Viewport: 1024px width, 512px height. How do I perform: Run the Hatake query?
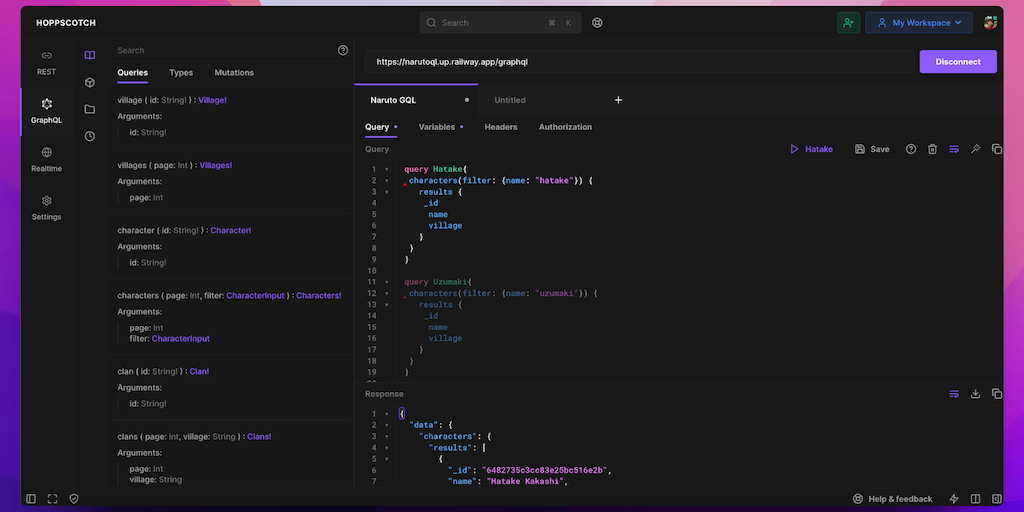pos(811,149)
